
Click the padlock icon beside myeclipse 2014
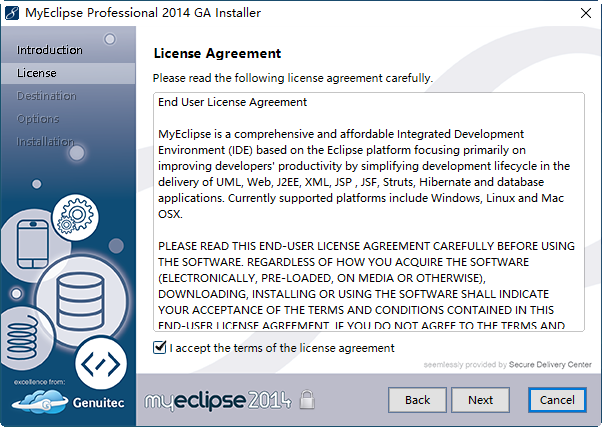[308, 400]
